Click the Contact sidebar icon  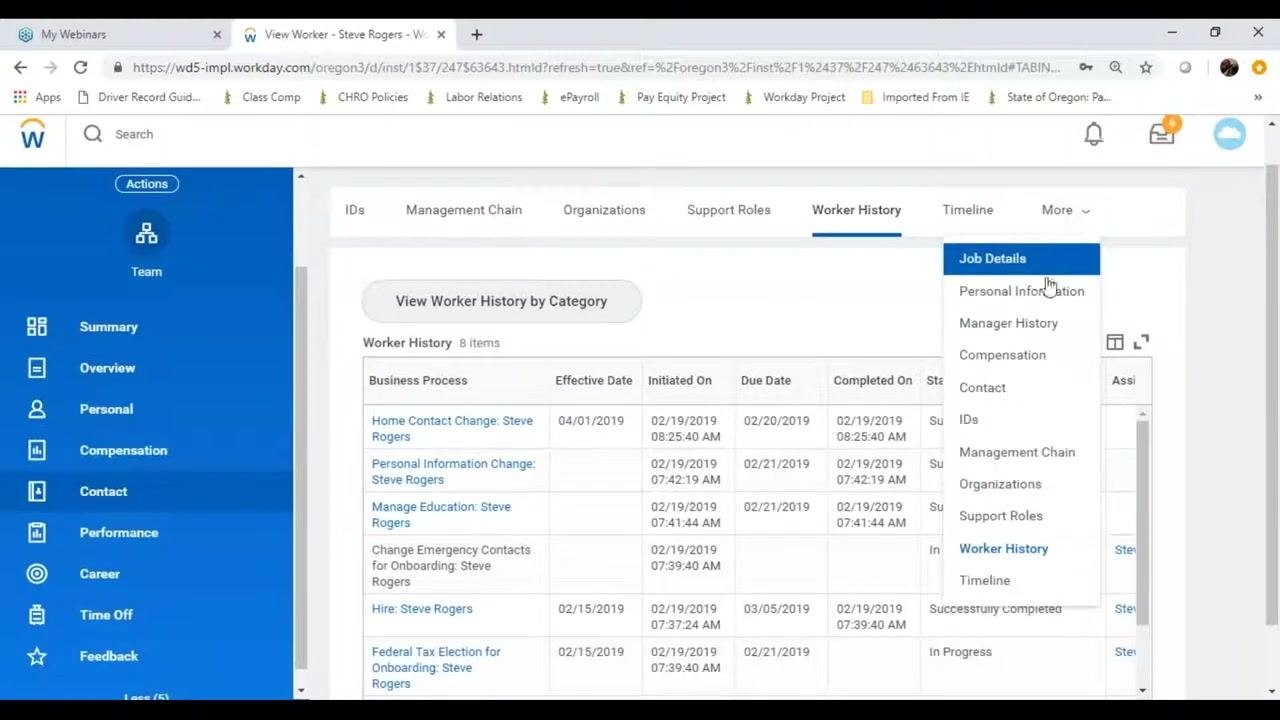[x=37, y=491]
